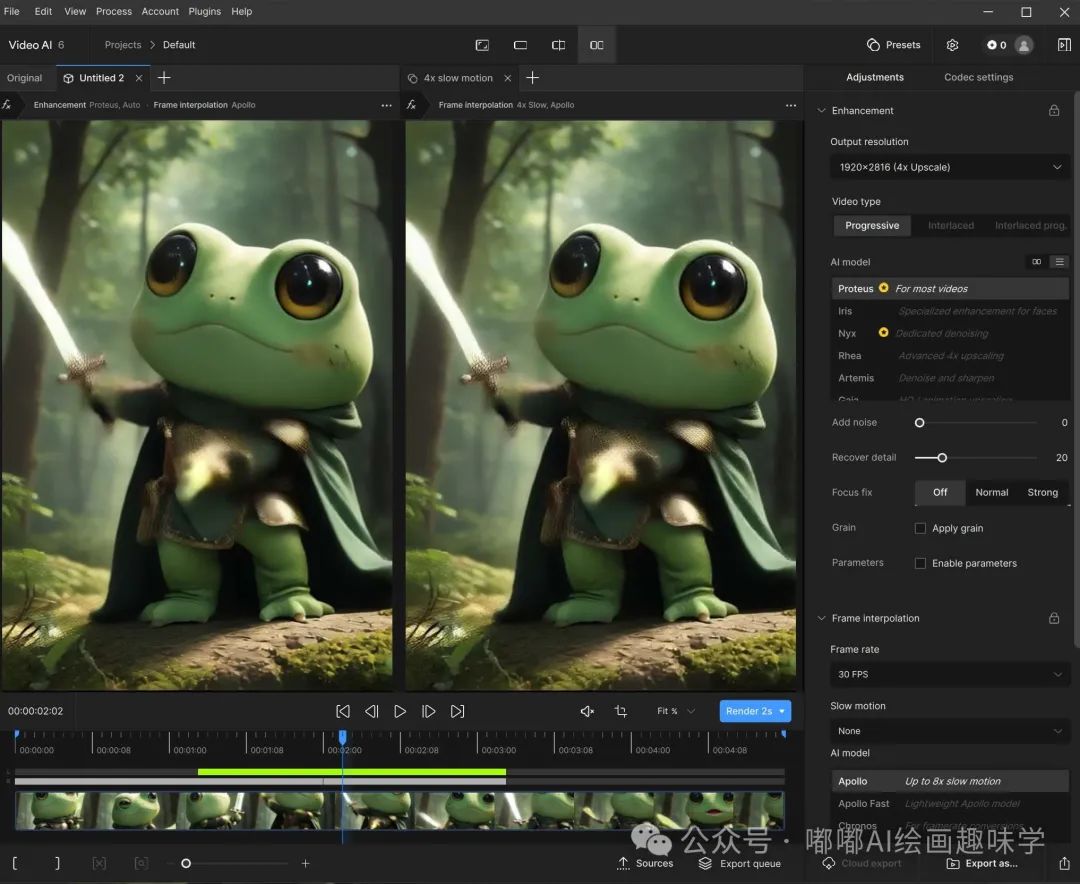Step back one frame
Image resolution: width=1080 pixels, height=884 pixels.
coord(371,711)
